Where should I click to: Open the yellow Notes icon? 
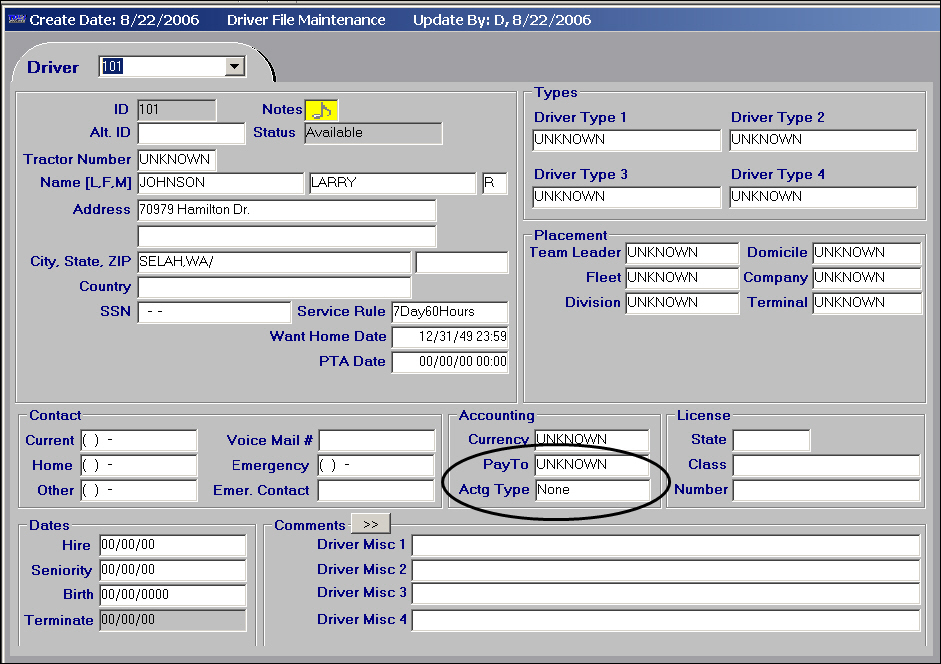322,110
